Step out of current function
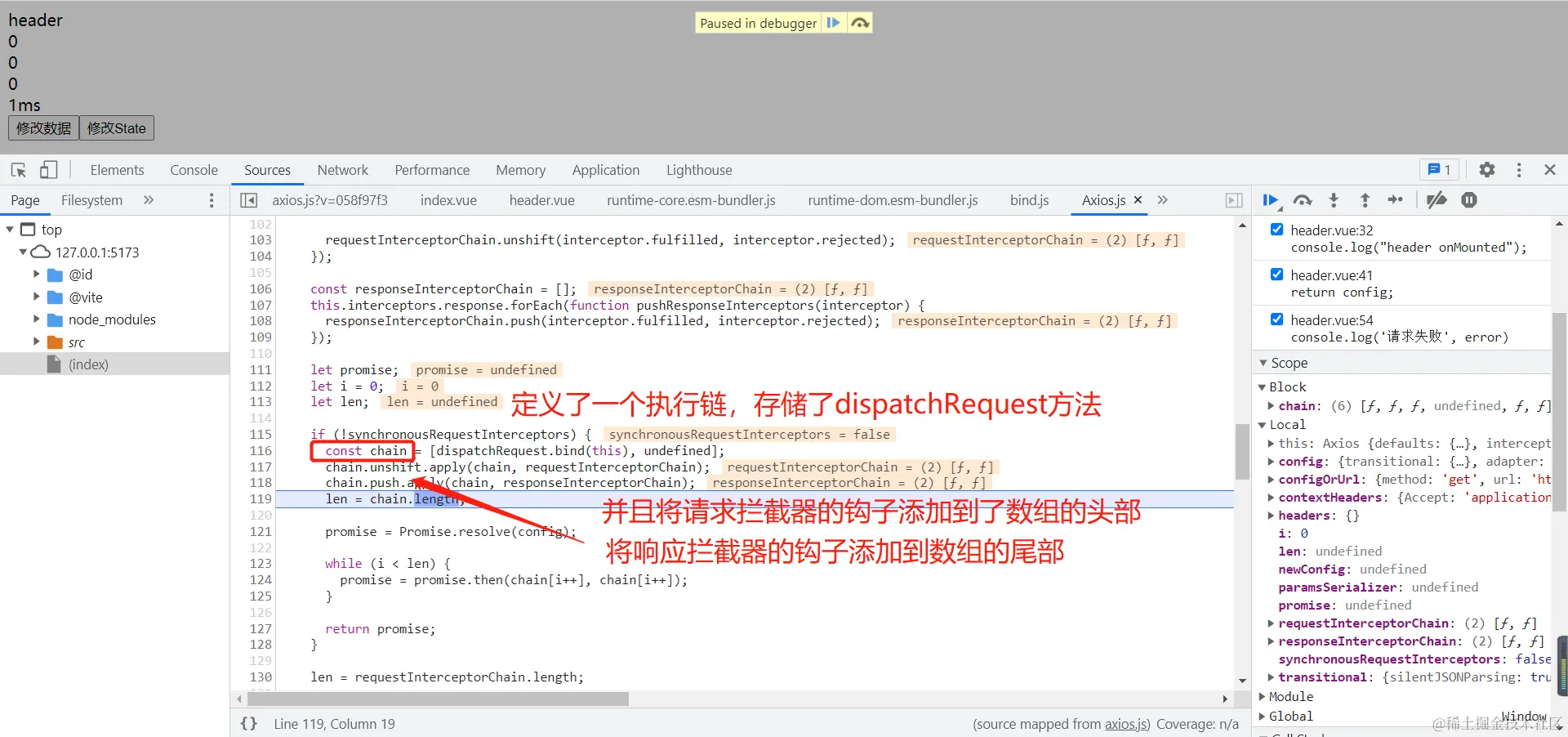This screenshot has width=1568, height=737. coord(1365,200)
